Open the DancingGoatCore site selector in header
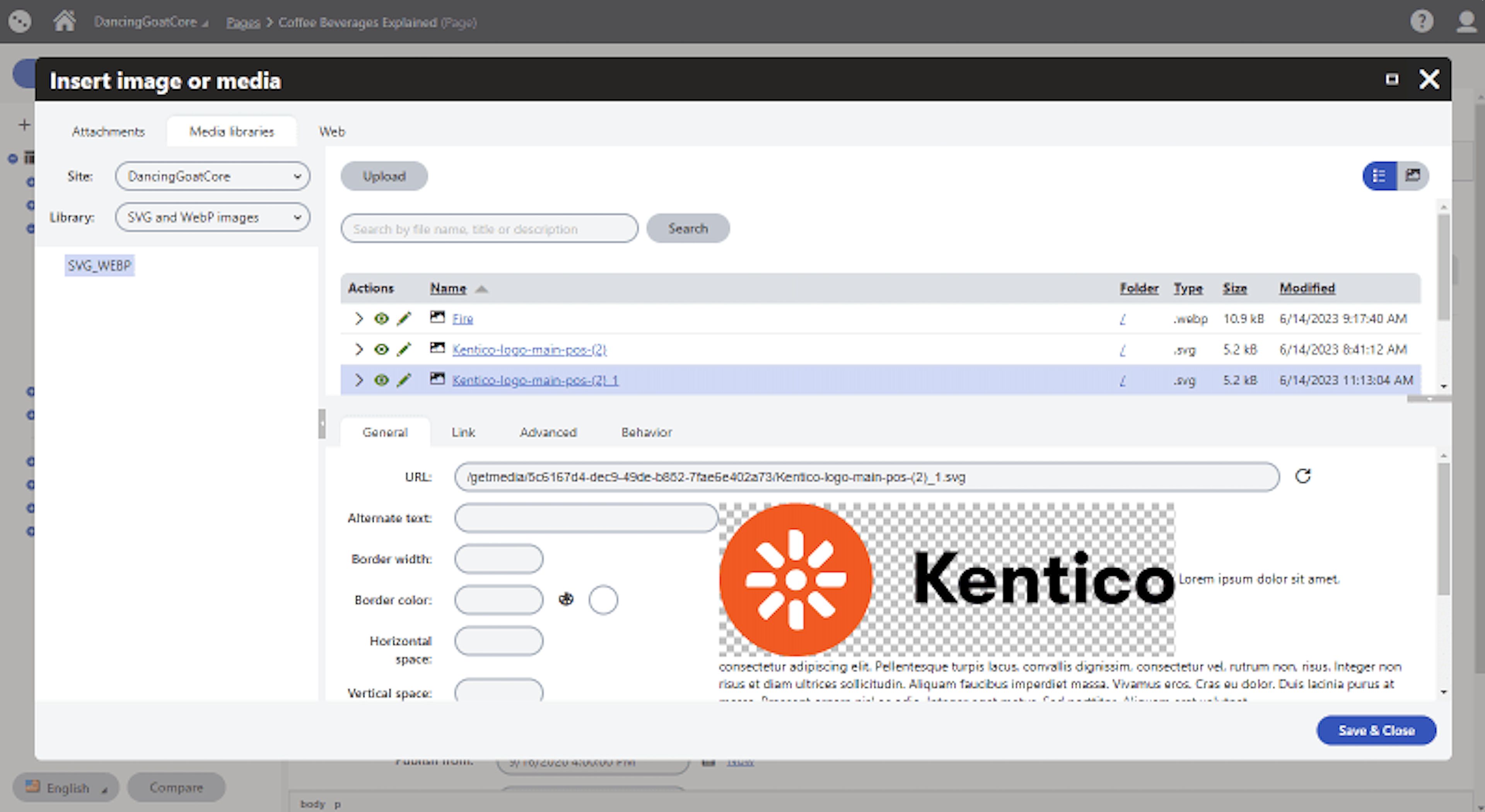 coord(151,22)
